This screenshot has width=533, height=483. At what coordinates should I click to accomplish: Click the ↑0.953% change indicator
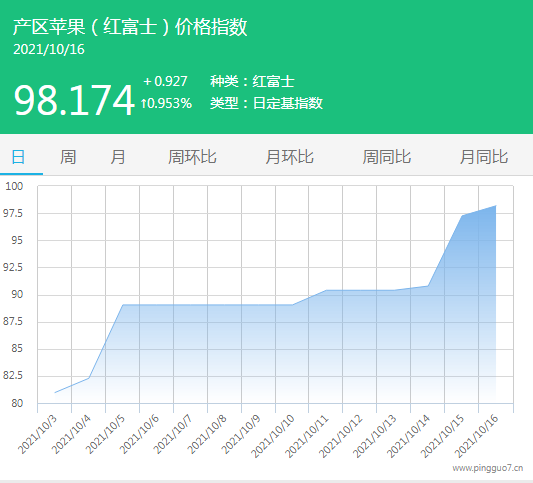(167, 103)
